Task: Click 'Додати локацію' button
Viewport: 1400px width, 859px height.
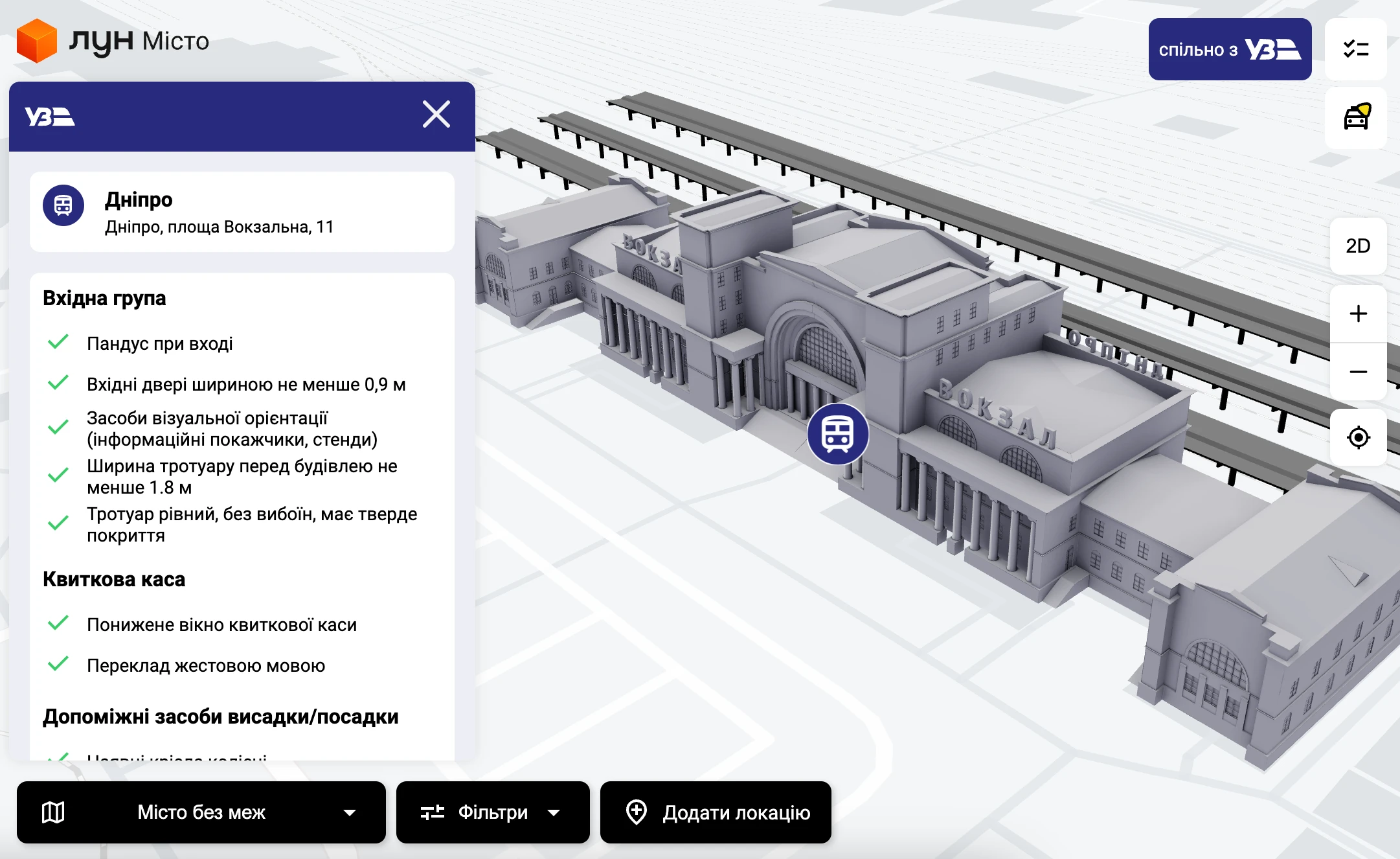Action: (716, 812)
